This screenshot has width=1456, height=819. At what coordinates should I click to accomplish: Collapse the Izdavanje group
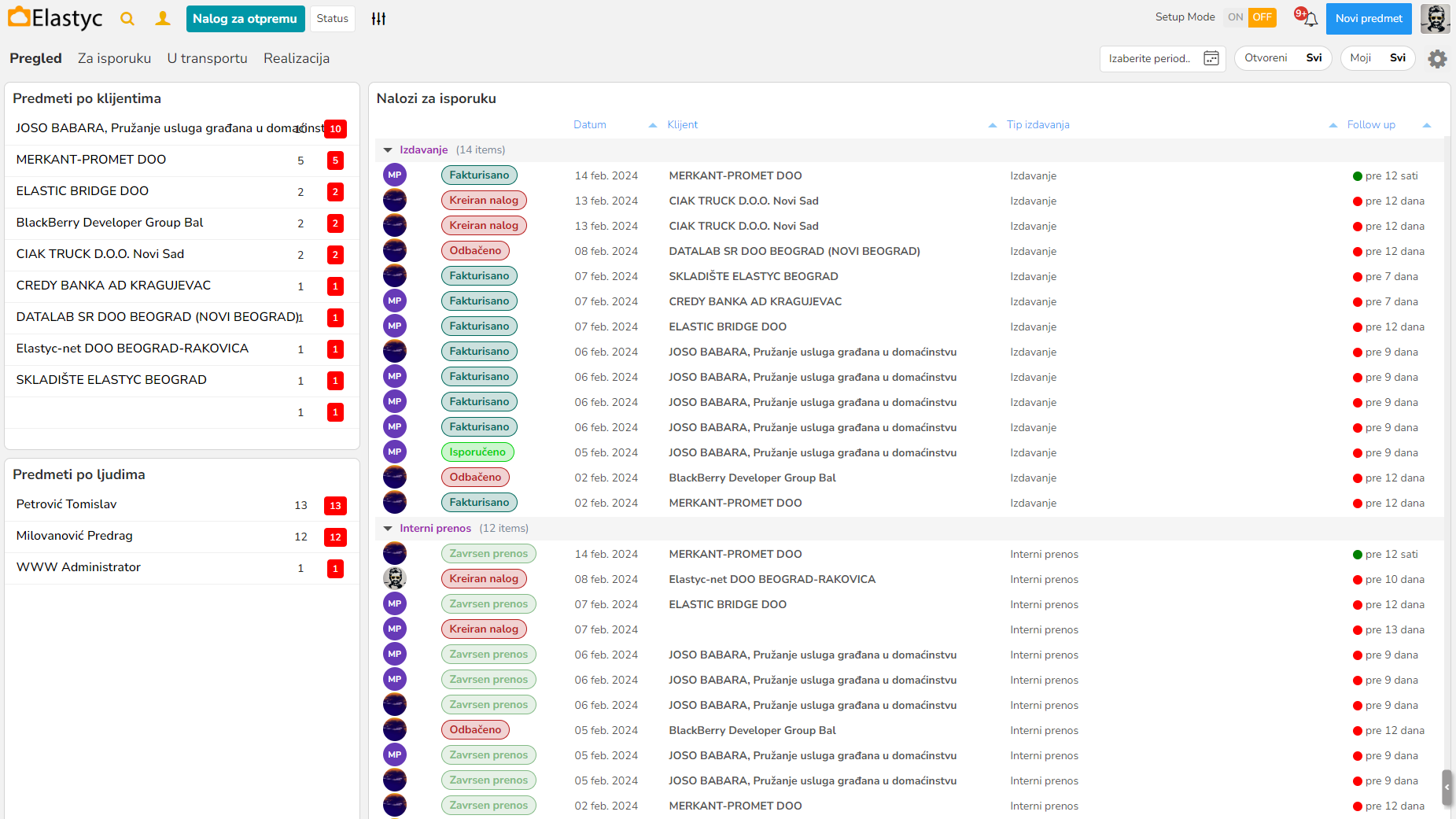(x=388, y=150)
